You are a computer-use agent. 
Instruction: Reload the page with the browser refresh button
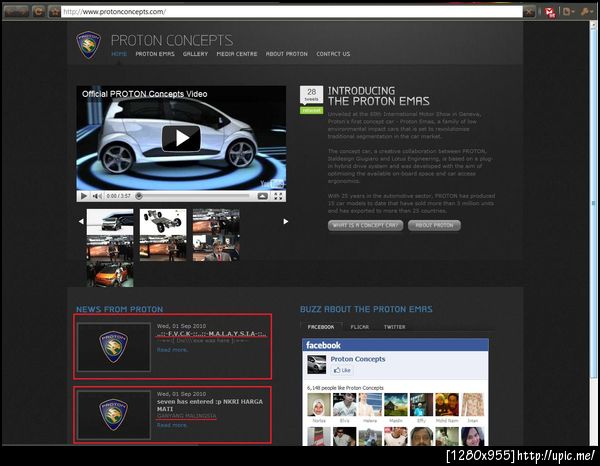38,11
